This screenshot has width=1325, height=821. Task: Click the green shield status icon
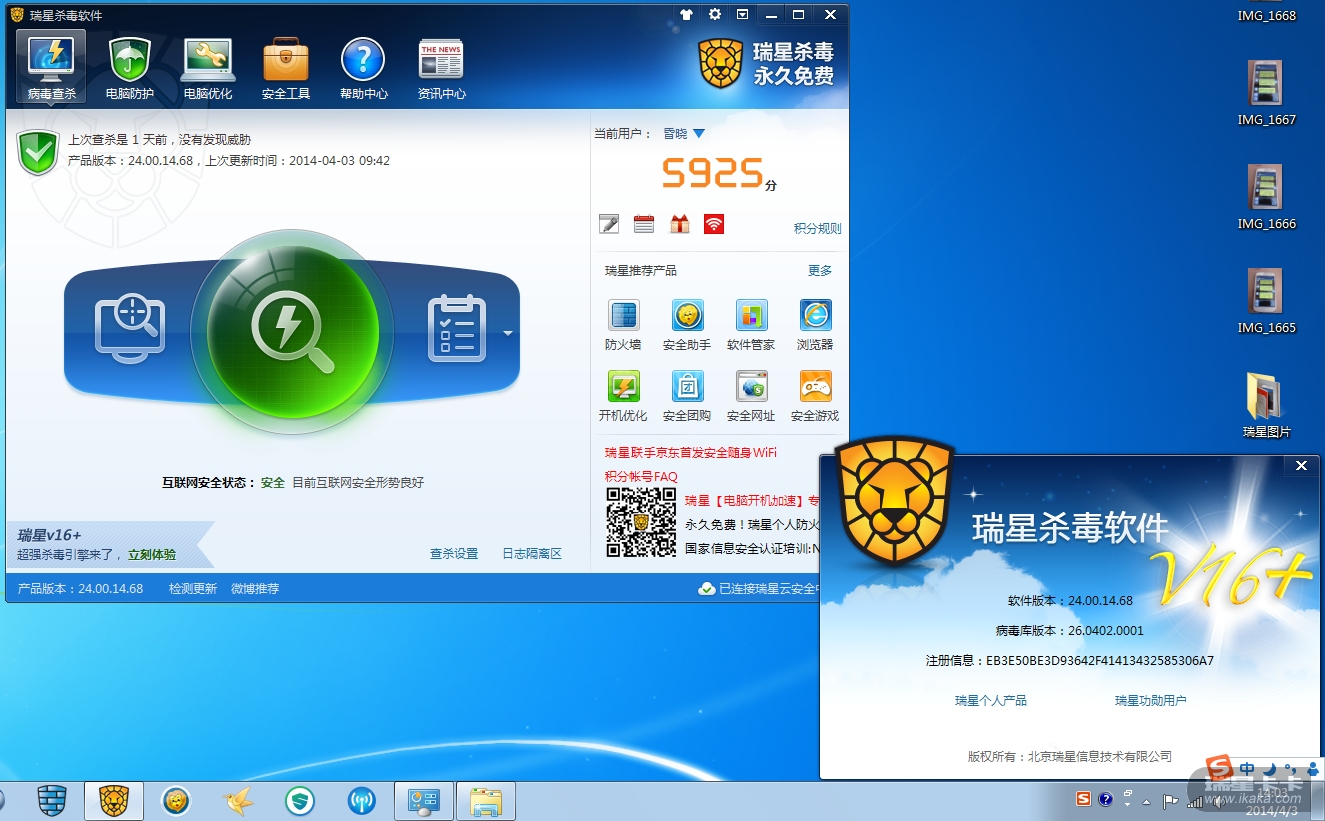tap(38, 152)
